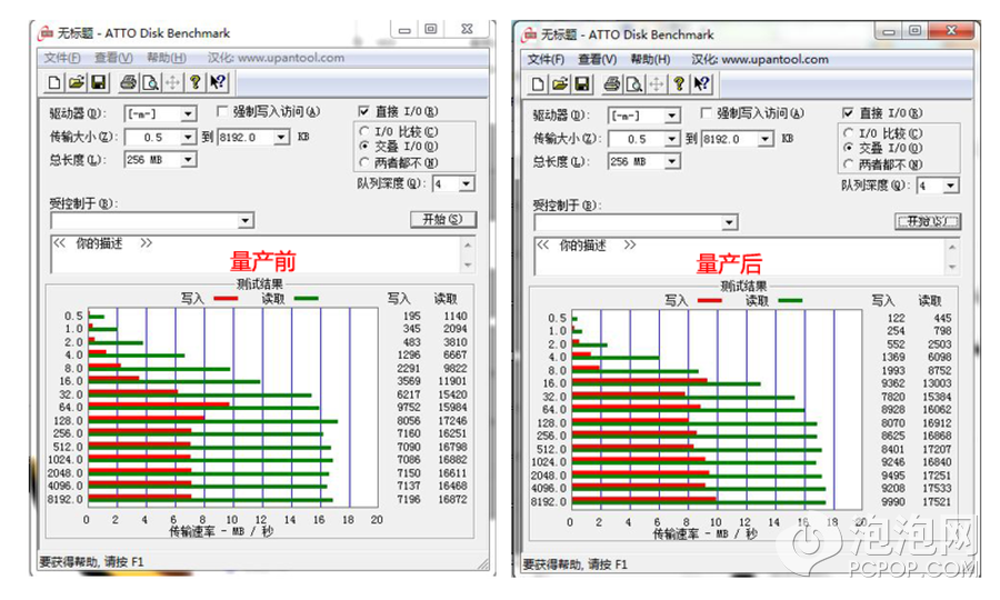This screenshot has height=600, width=1000.
Task: Click read value 15984 in left window
Action: (453, 407)
